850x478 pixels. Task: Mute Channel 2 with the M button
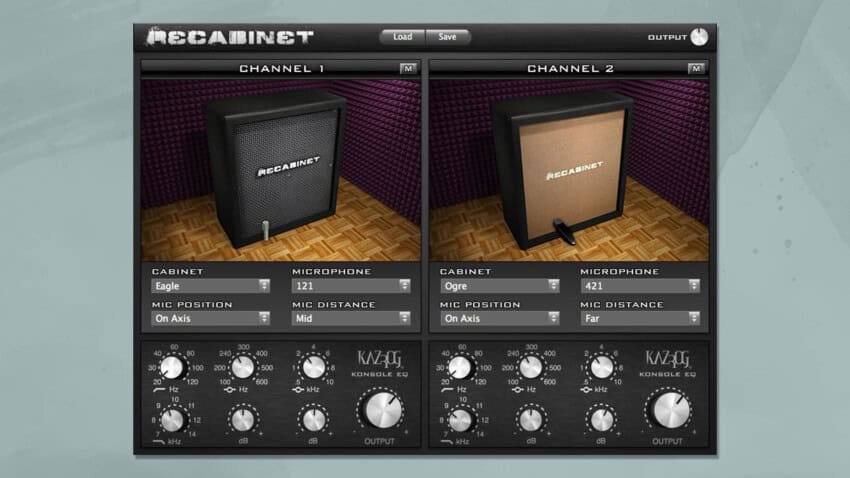[x=696, y=69]
